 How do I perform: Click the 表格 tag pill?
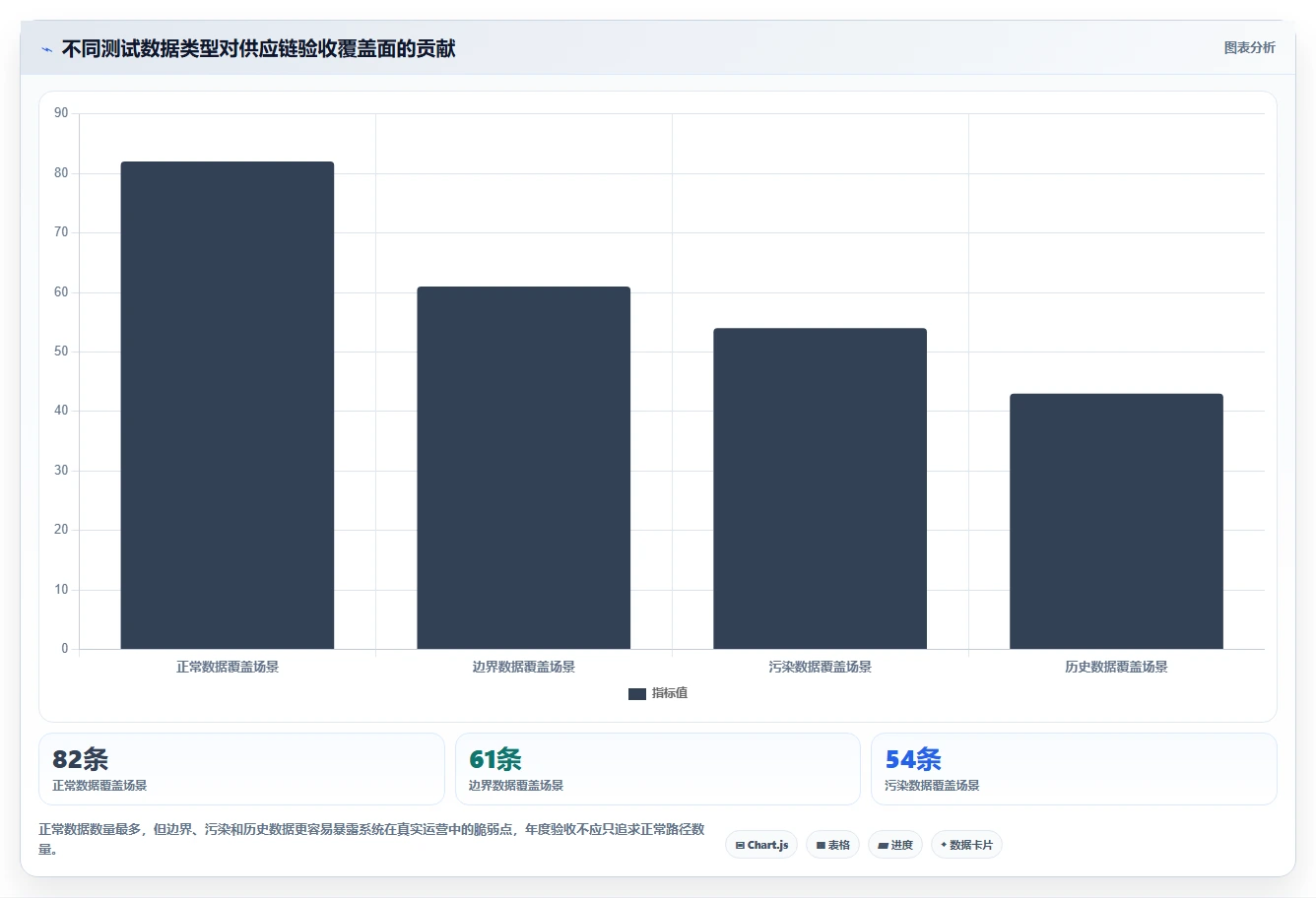tap(832, 845)
